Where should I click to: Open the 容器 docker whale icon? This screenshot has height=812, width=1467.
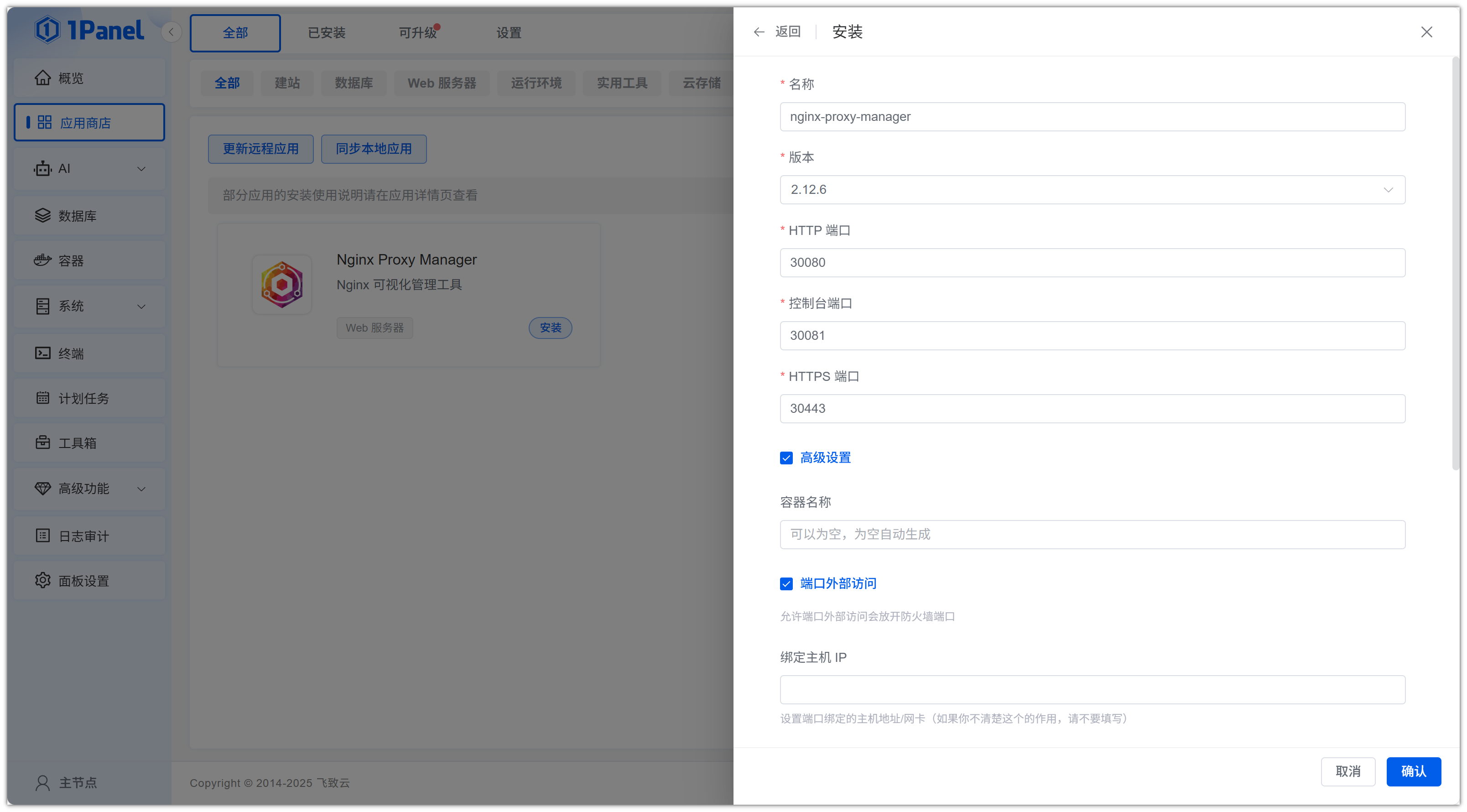[x=43, y=260]
